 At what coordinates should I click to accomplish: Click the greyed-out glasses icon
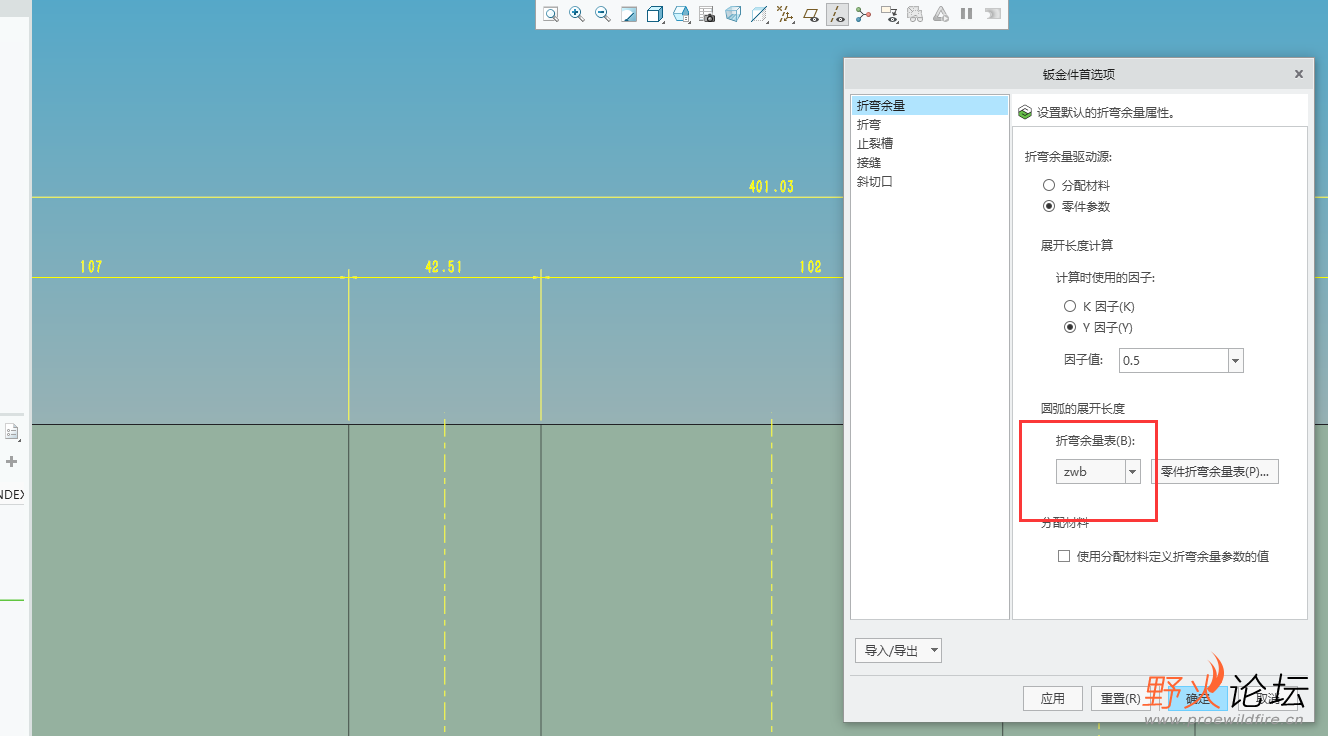coord(915,14)
